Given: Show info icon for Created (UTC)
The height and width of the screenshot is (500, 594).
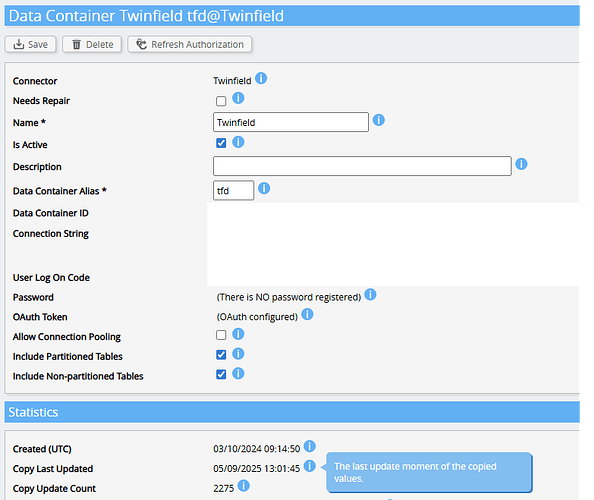Looking at the screenshot, I should click(x=310, y=446).
